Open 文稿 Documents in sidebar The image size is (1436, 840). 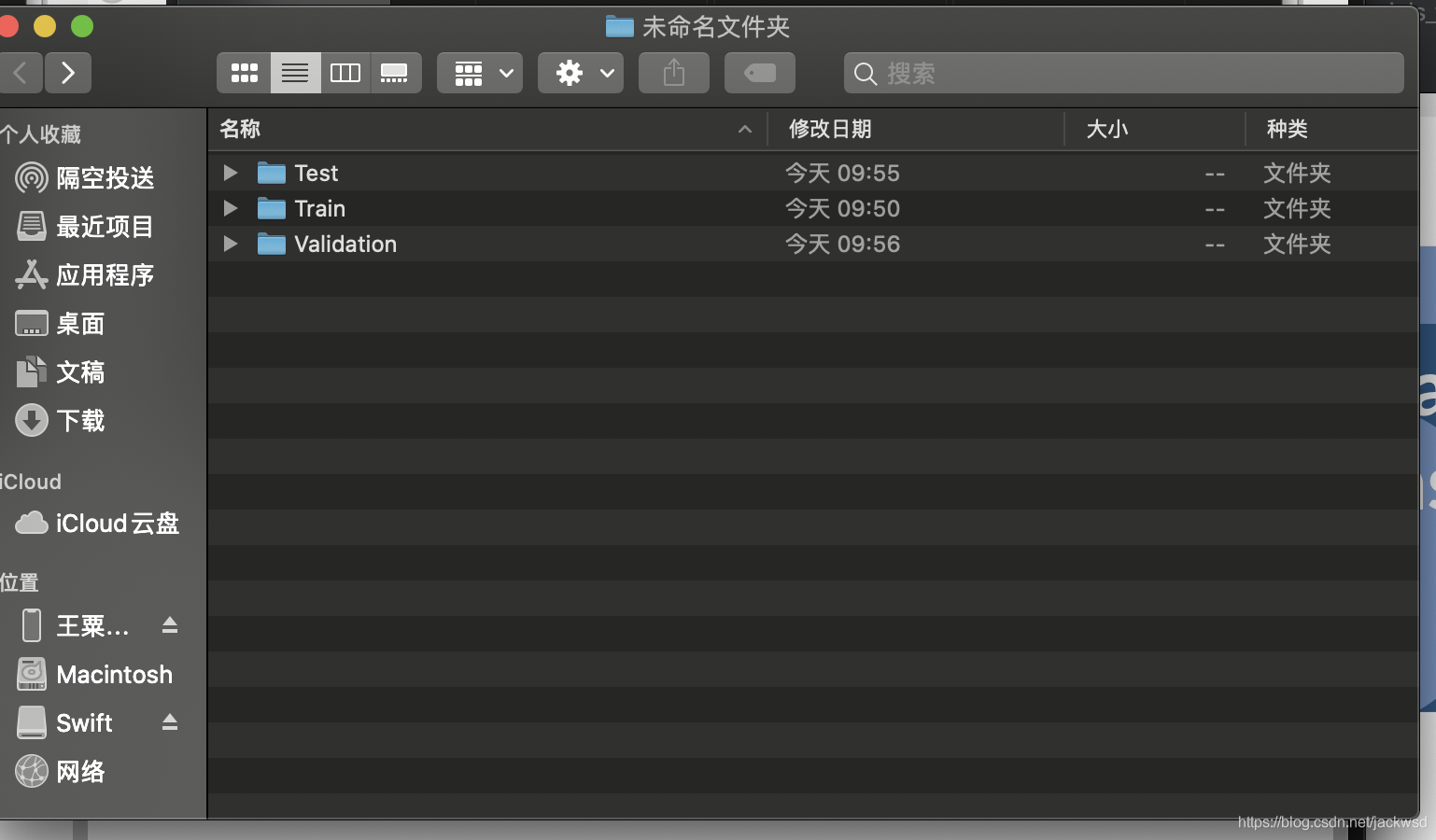click(103, 371)
